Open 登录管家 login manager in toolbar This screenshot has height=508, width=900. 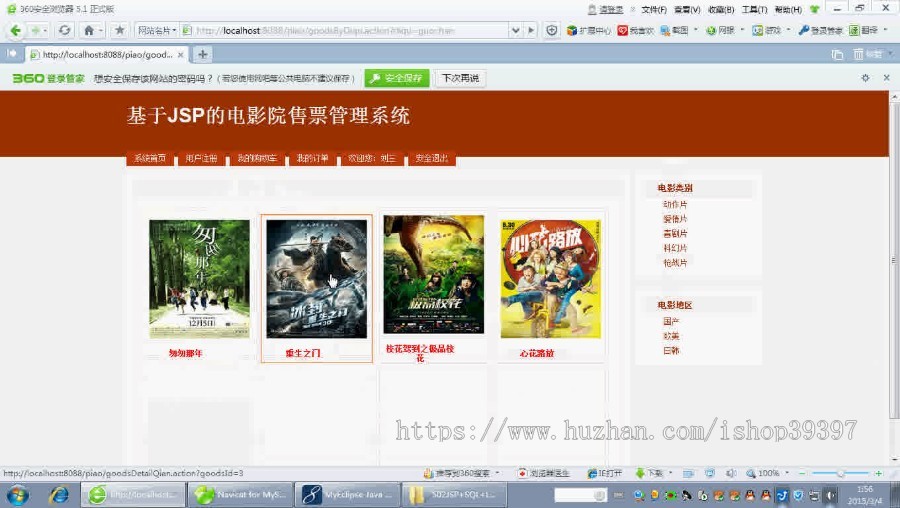[x=820, y=30]
